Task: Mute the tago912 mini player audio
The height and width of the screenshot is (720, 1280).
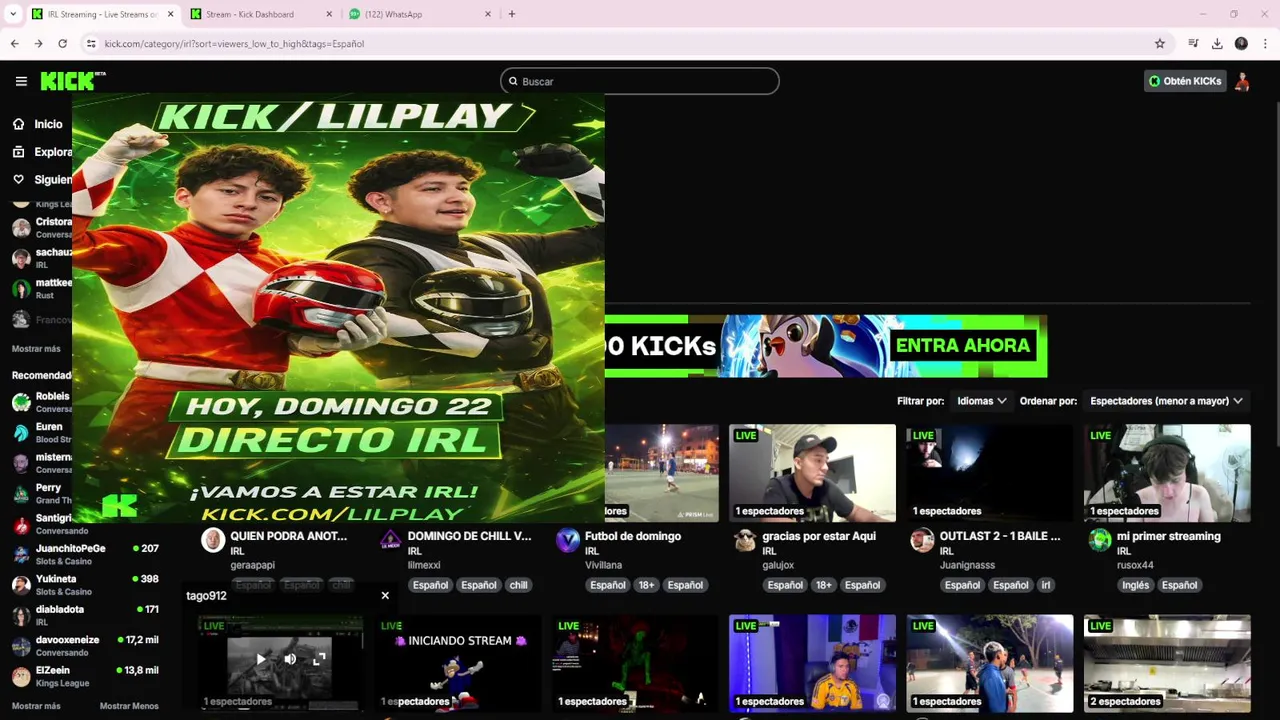Action: 290,659
